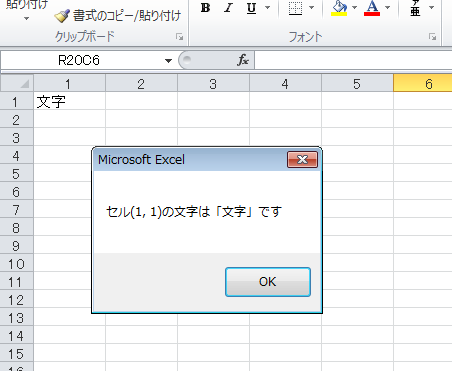The image size is (452, 371).
Task: Apply the yellow fill color bucket
Action: pyautogui.click(x=339, y=8)
